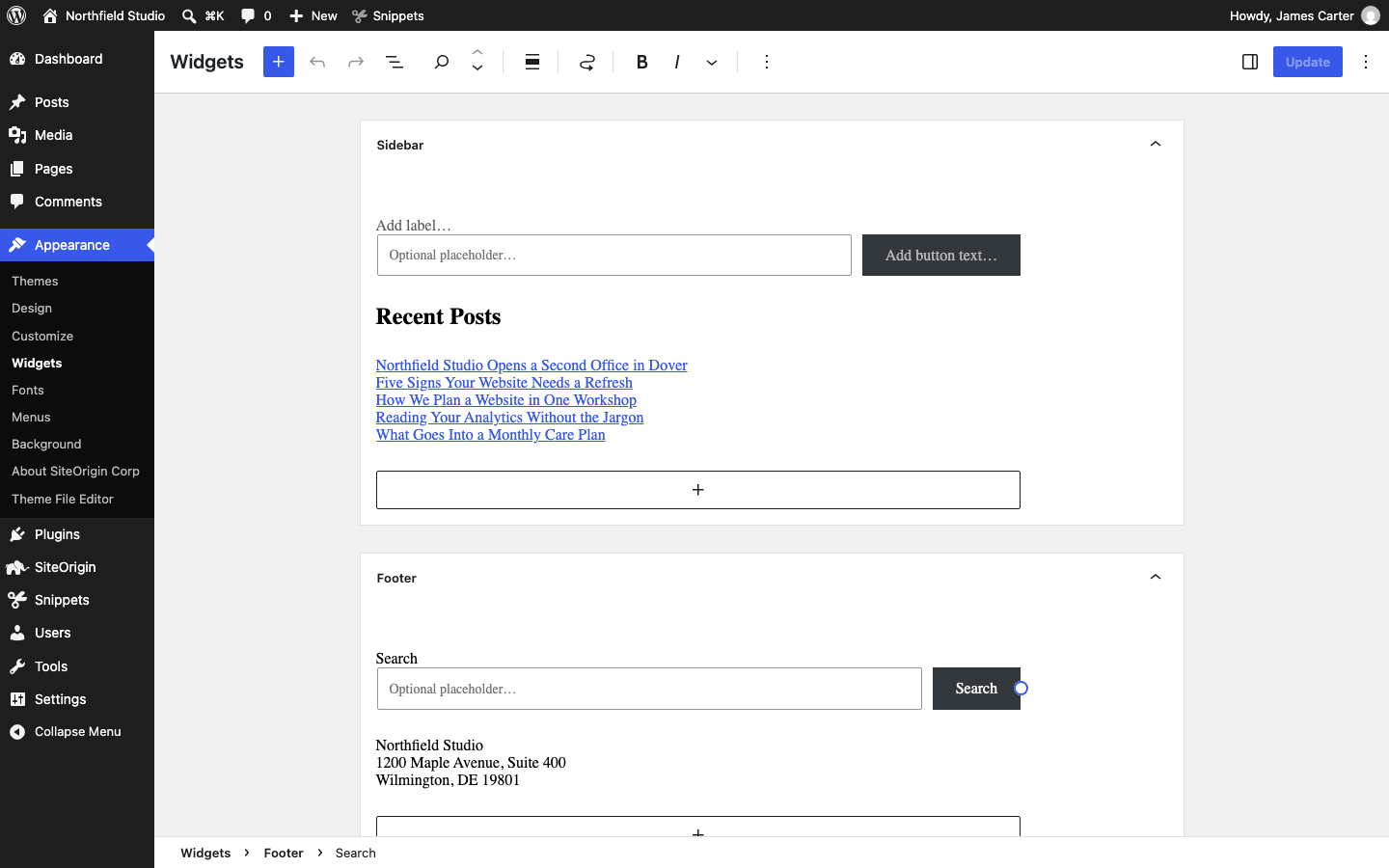Move the block down

click(478, 69)
